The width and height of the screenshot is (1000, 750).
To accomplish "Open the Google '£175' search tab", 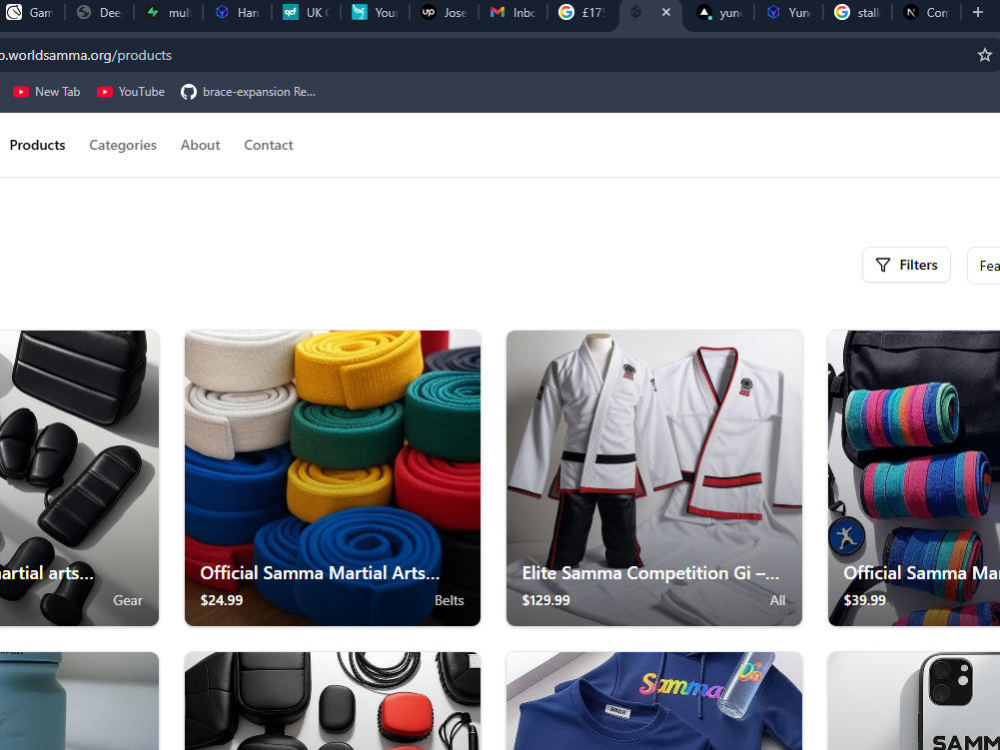I will [x=581, y=12].
